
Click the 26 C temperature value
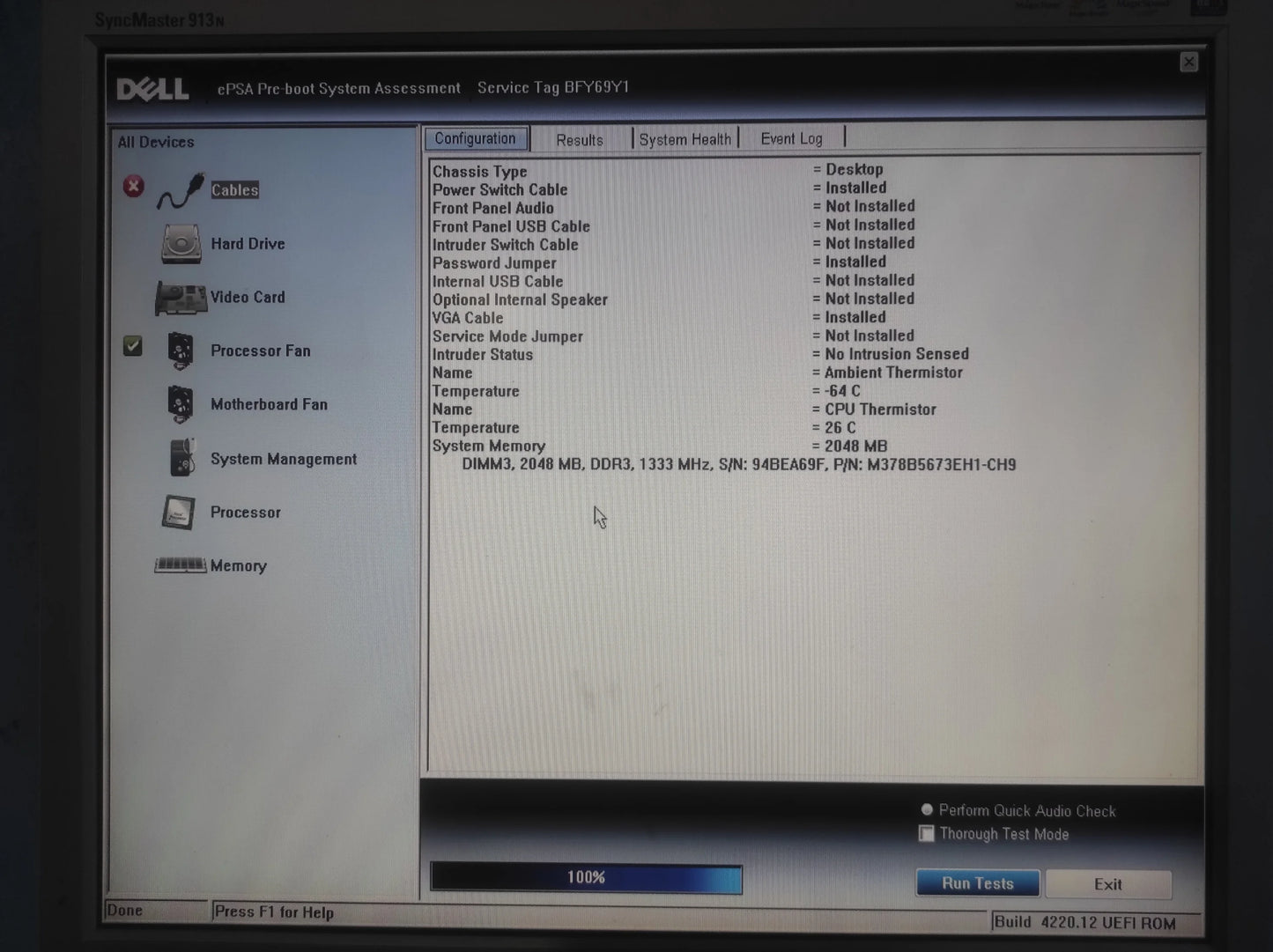tap(840, 428)
